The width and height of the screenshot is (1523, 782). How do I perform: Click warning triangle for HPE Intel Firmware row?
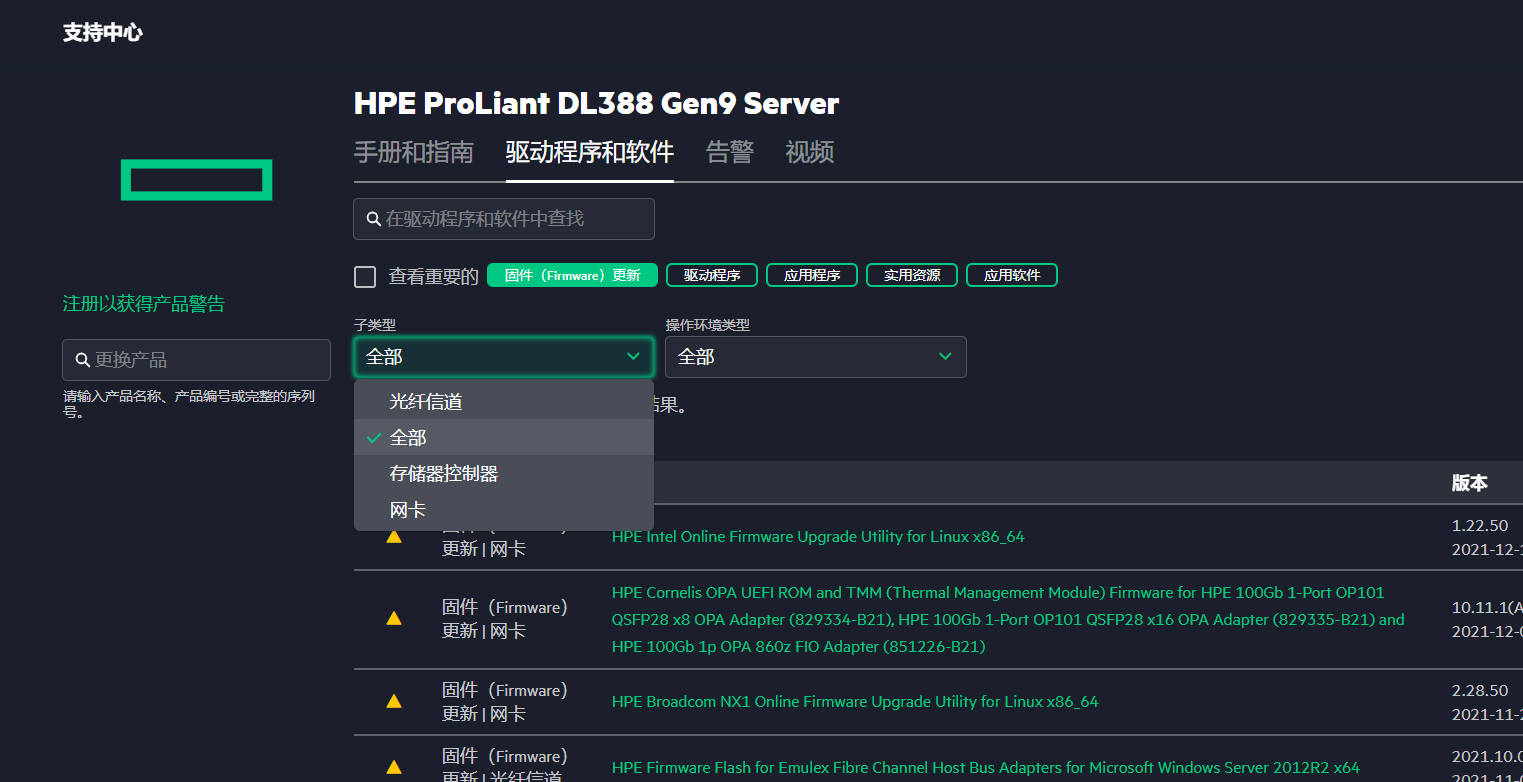coord(394,537)
